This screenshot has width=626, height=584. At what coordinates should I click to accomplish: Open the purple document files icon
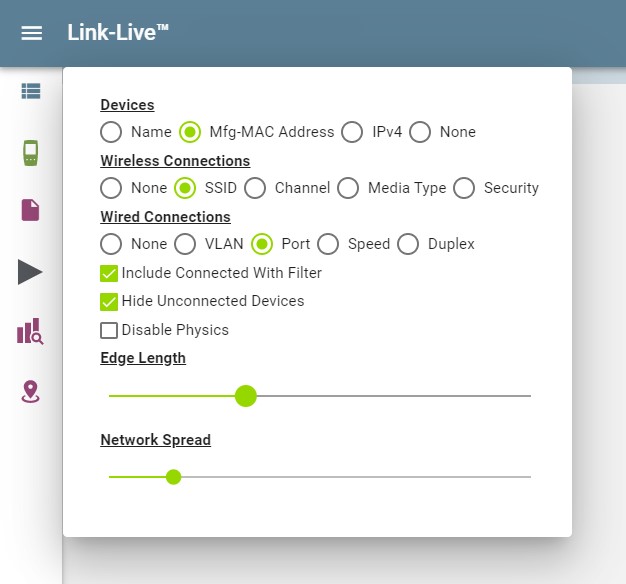[30, 210]
